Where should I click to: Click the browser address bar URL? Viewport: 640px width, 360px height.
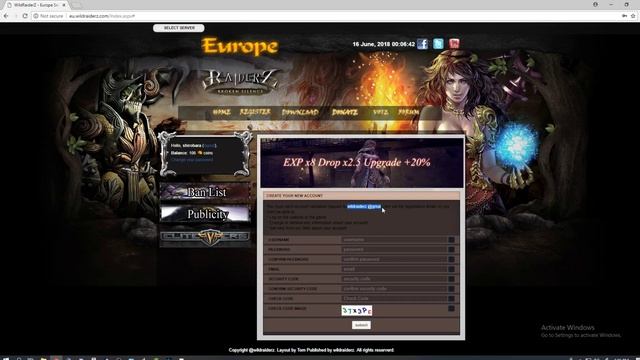(x=102, y=16)
